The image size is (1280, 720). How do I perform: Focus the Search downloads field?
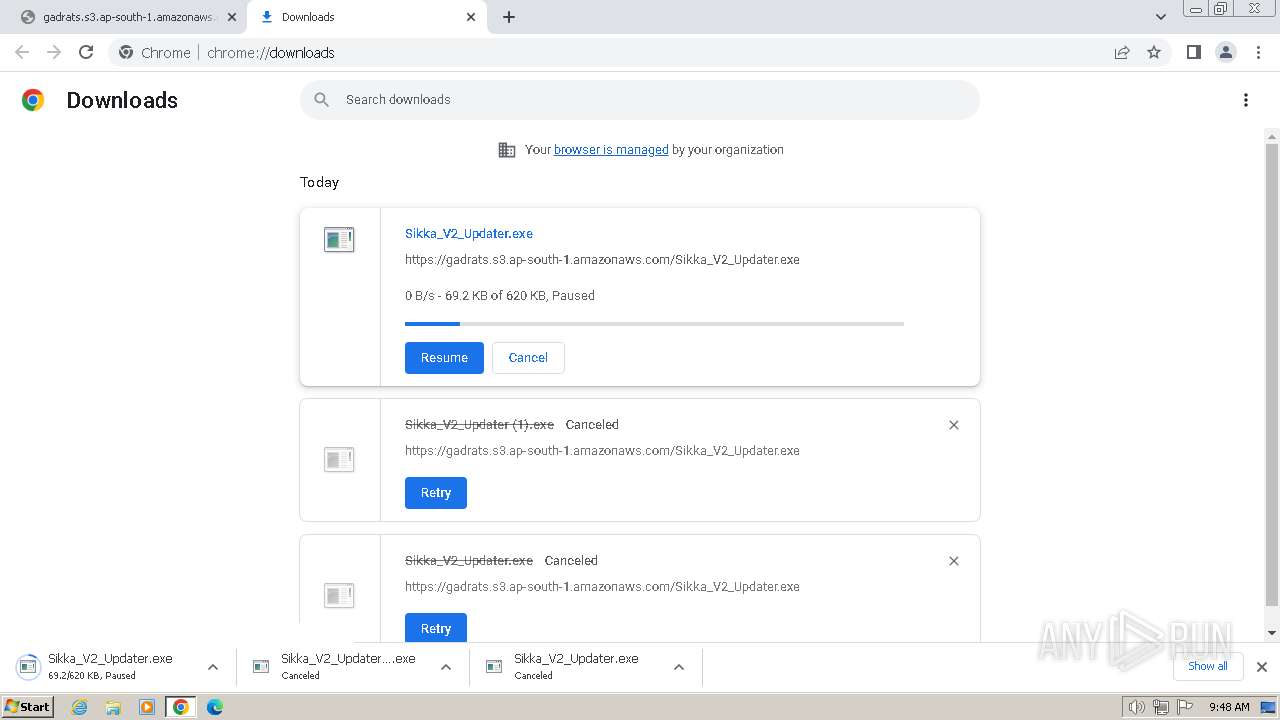pyautogui.click(x=640, y=100)
